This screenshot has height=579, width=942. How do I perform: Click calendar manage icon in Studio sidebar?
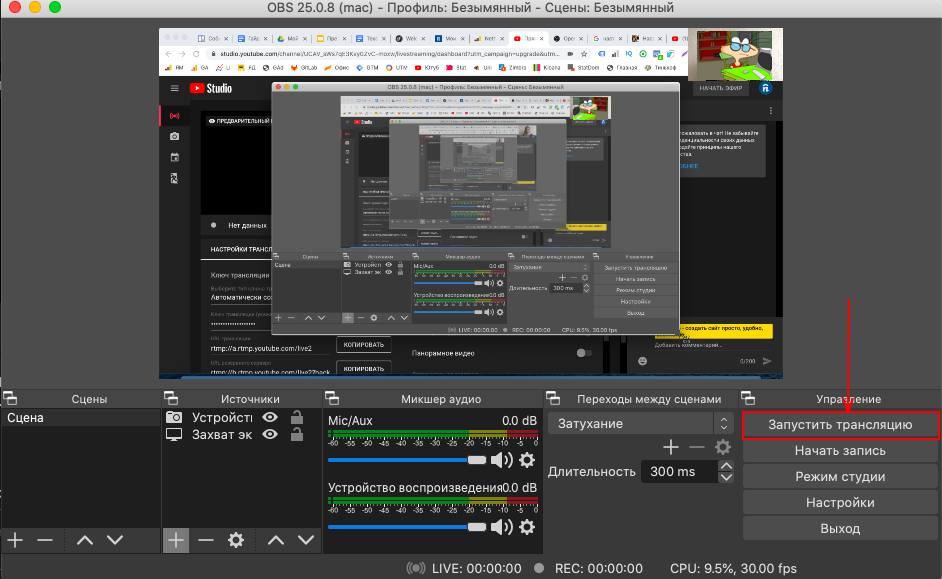point(174,157)
